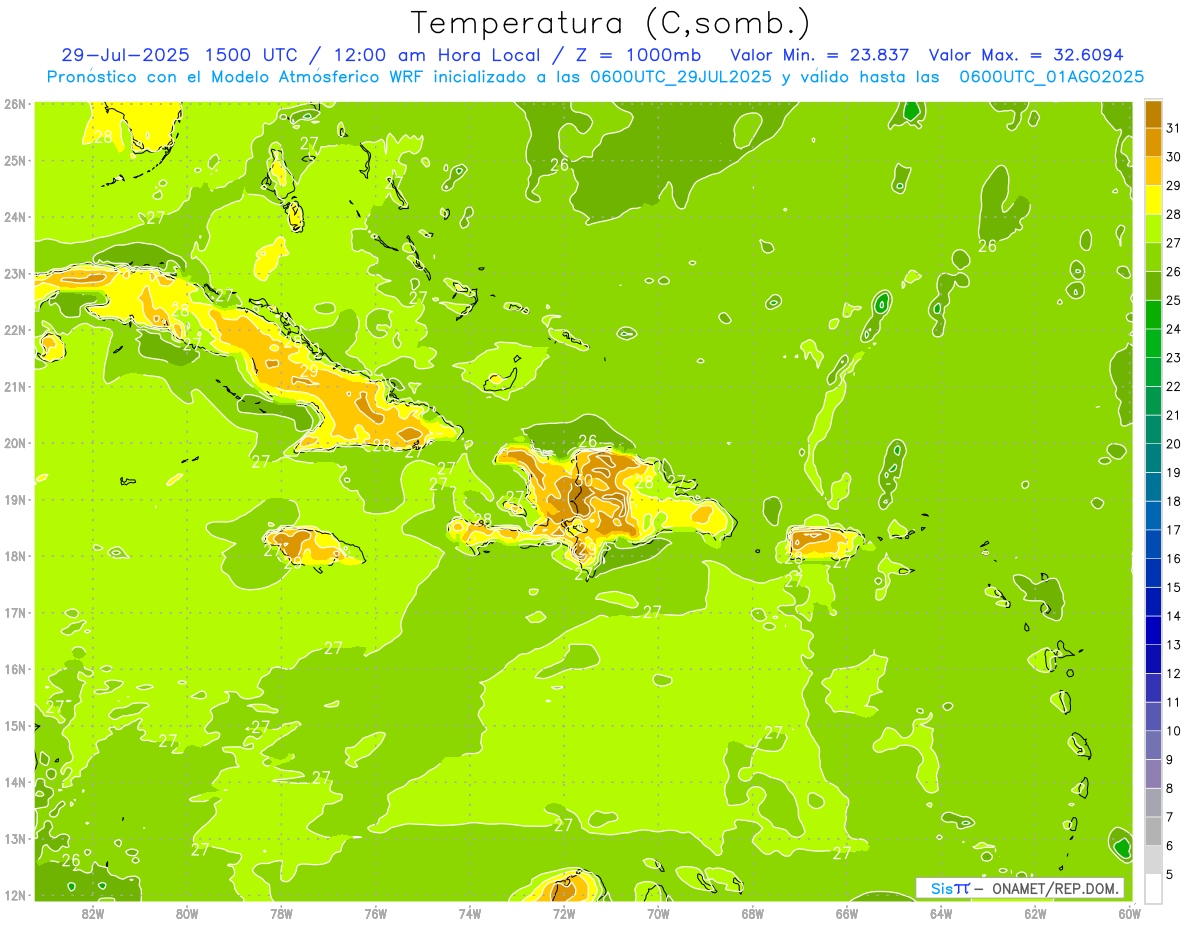
Task: Click longitude axis label 72W
Action: tap(564, 913)
